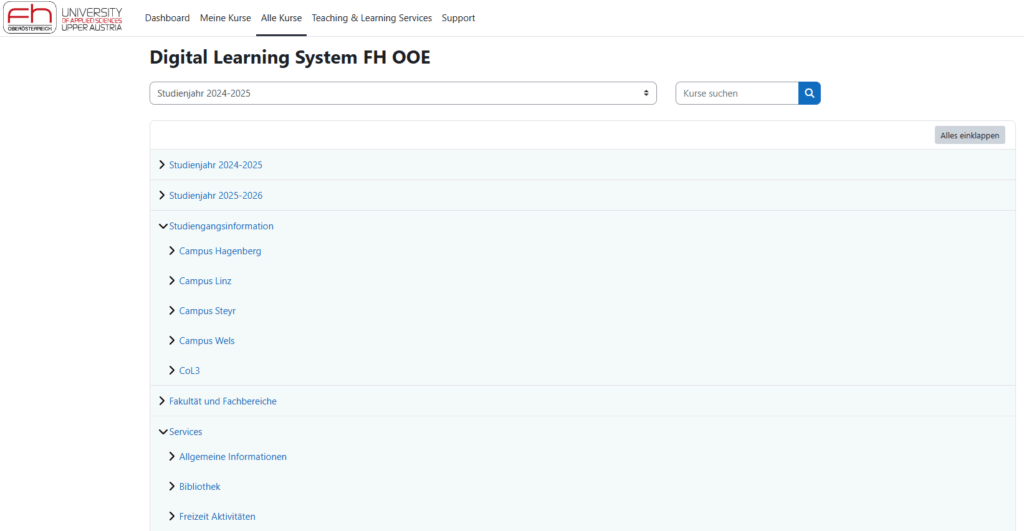Expand the Fakultät und Fachbereiche chevron

162,401
